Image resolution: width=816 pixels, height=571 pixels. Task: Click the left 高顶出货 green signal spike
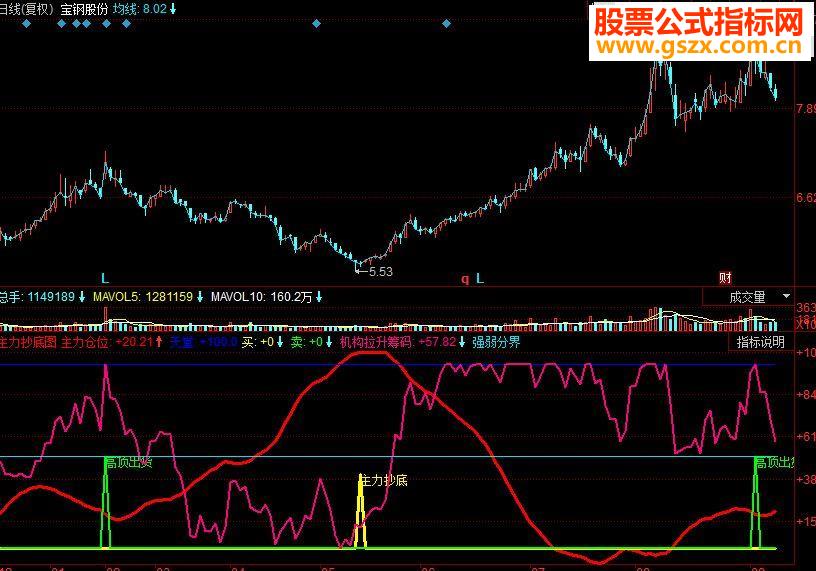[106, 503]
